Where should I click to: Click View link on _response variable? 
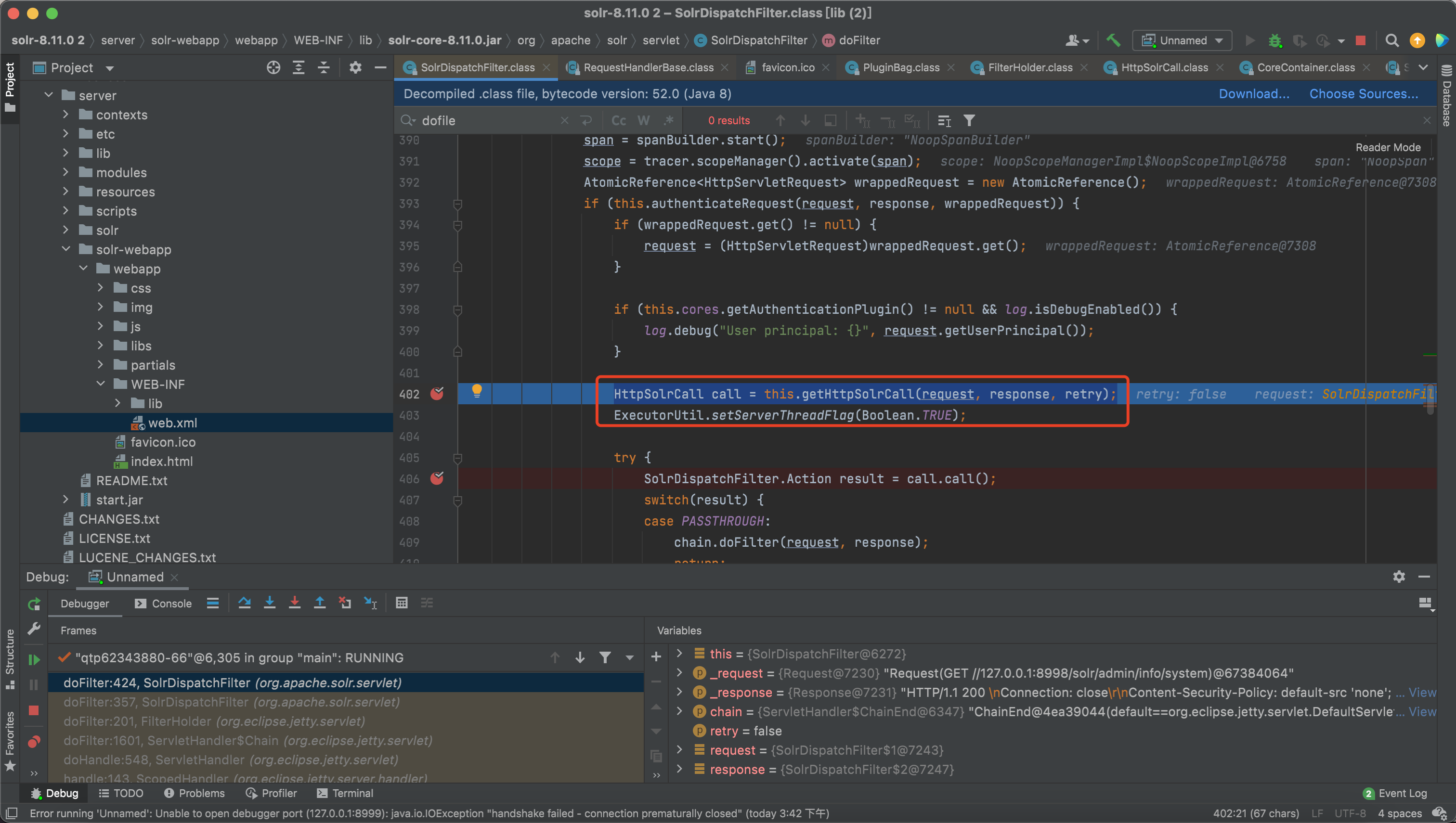[x=1421, y=693]
